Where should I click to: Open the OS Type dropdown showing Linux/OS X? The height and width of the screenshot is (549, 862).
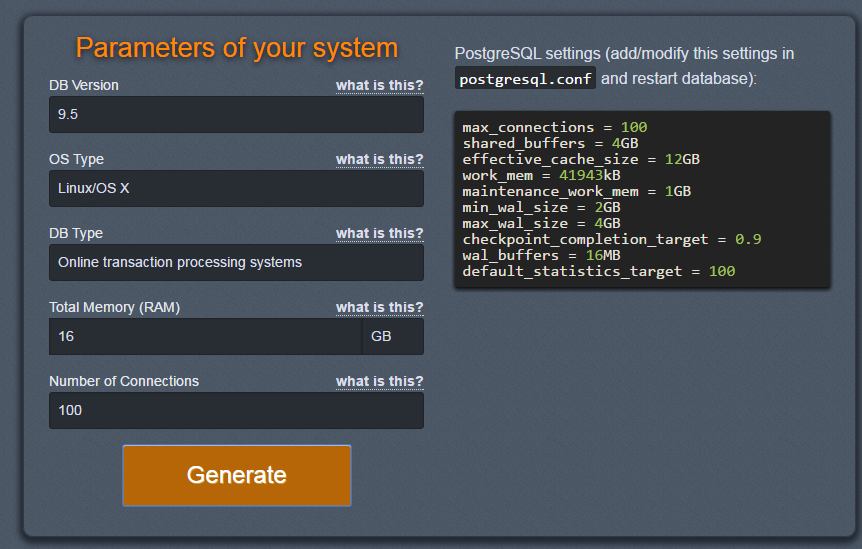pos(236,188)
